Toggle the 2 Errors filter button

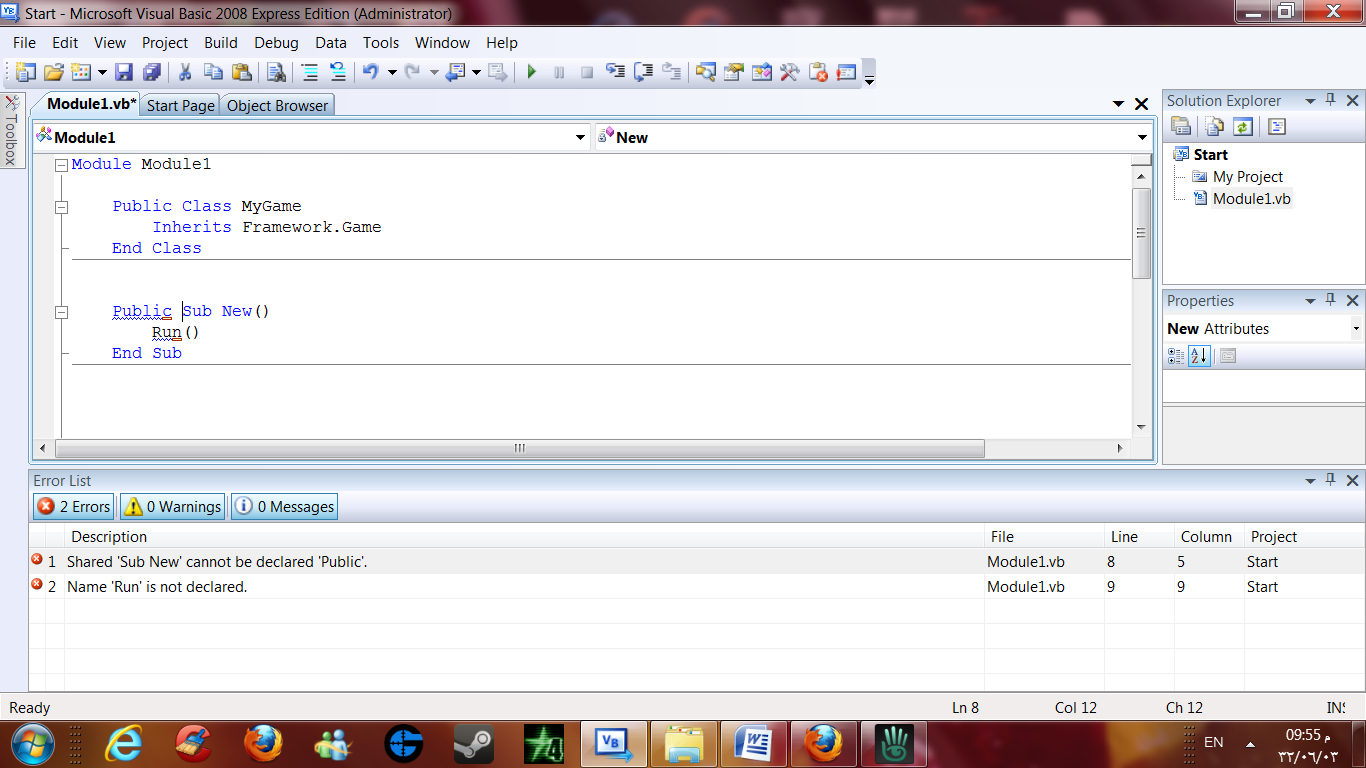point(74,507)
